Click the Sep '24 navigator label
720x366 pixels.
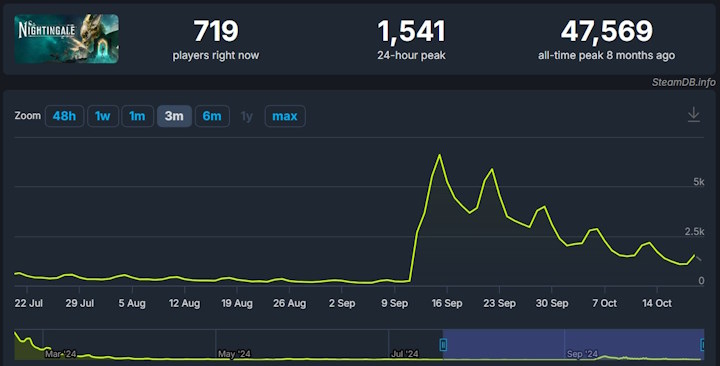tap(582, 354)
